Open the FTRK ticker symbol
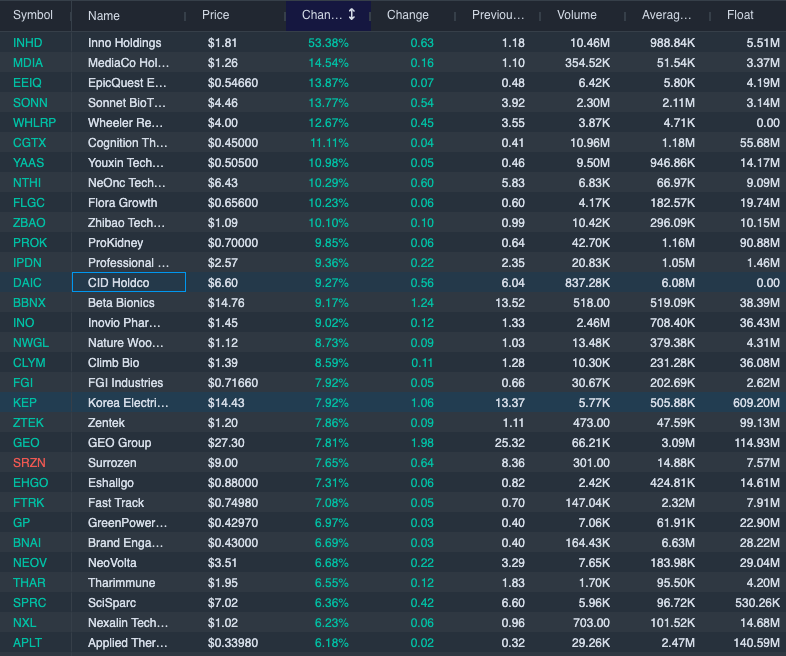Screen dimensions: 786x656 (29, 503)
